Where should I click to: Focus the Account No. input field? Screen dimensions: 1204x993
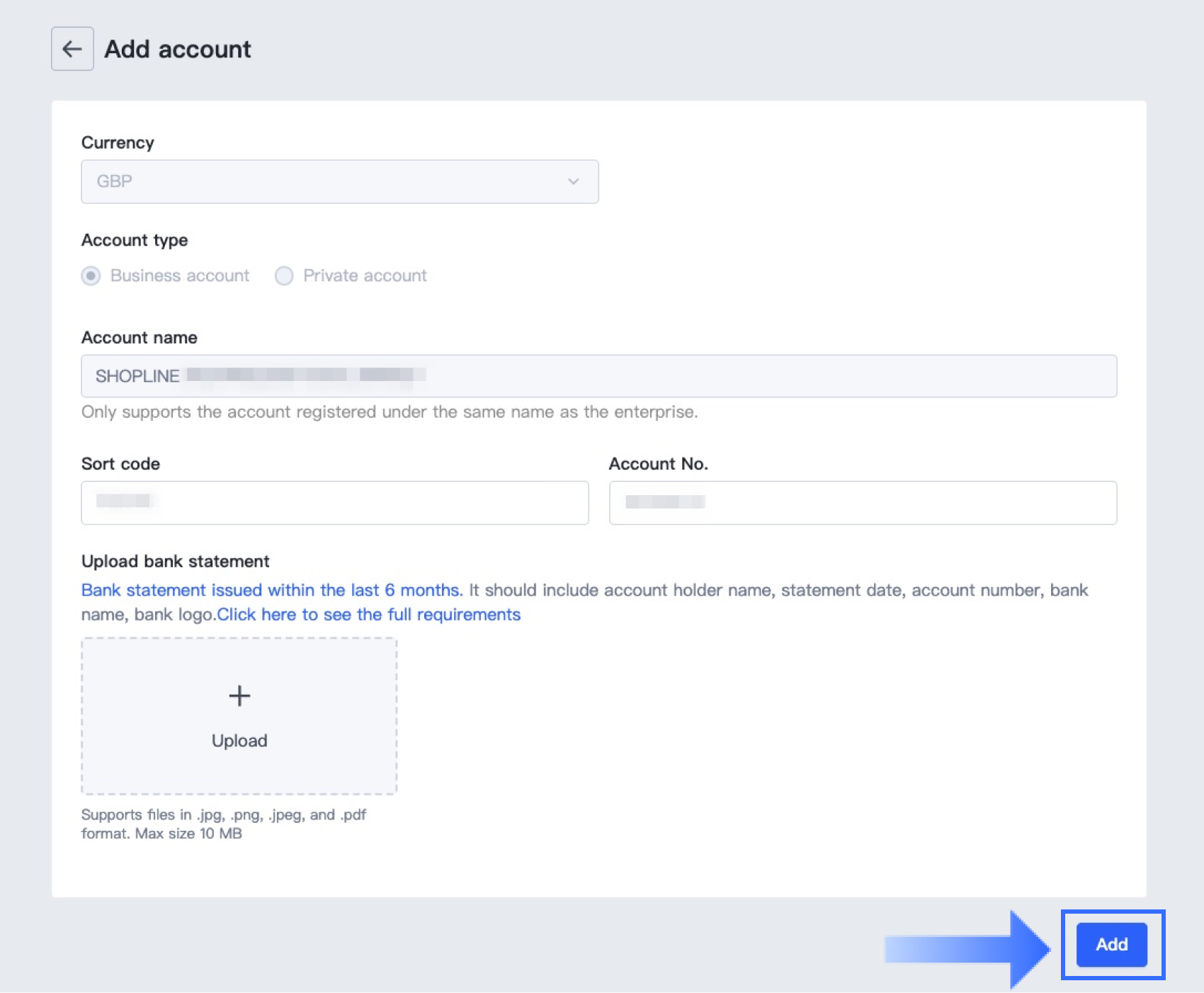click(863, 503)
